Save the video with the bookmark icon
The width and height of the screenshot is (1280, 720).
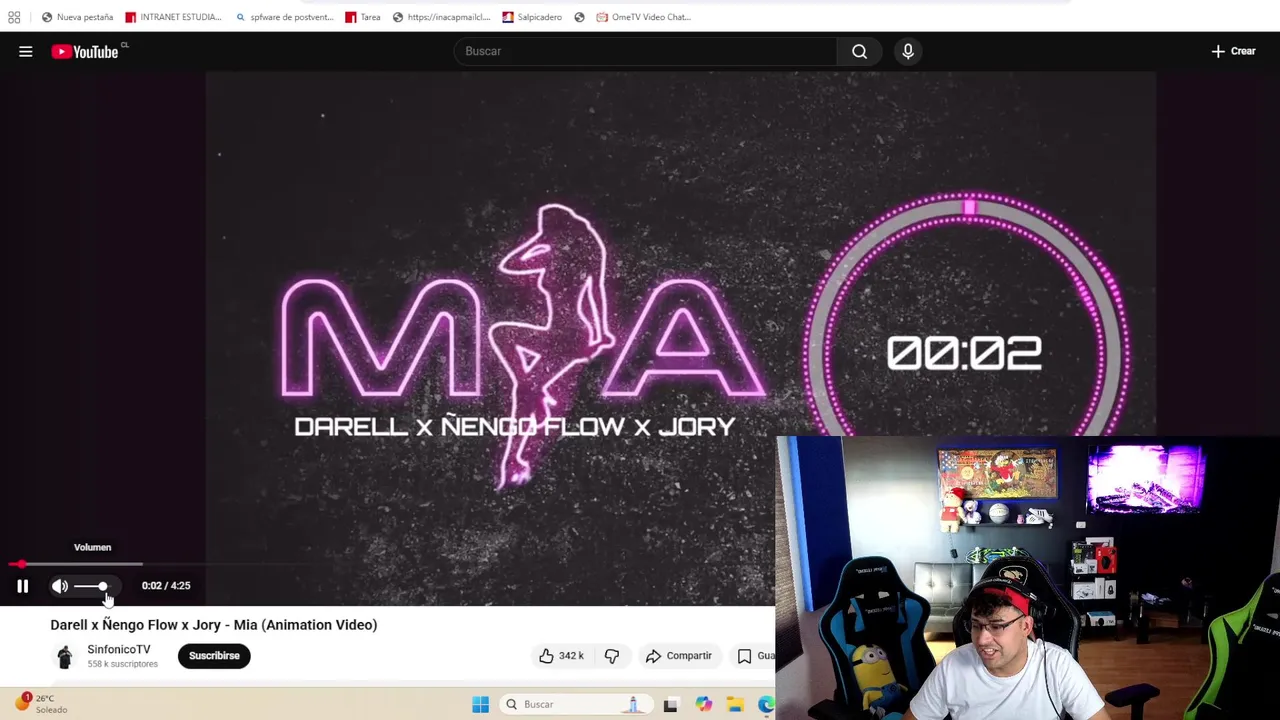[x=745, y=656]
